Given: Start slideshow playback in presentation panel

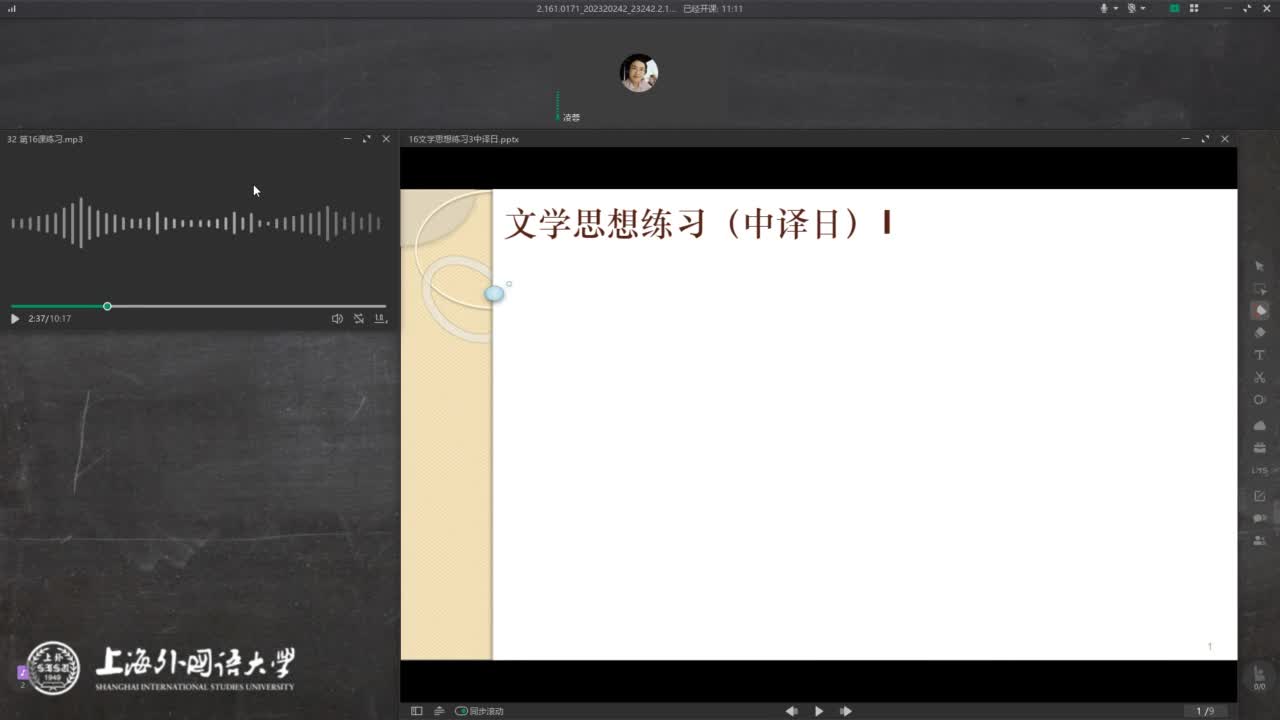Looking at the screenshot, I should 819,711.
